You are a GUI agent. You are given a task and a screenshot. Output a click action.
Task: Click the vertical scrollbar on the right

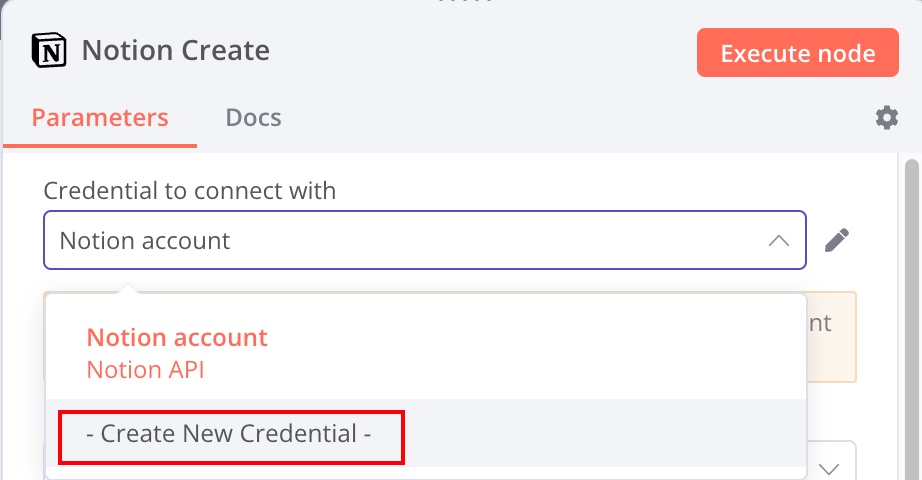911,300
